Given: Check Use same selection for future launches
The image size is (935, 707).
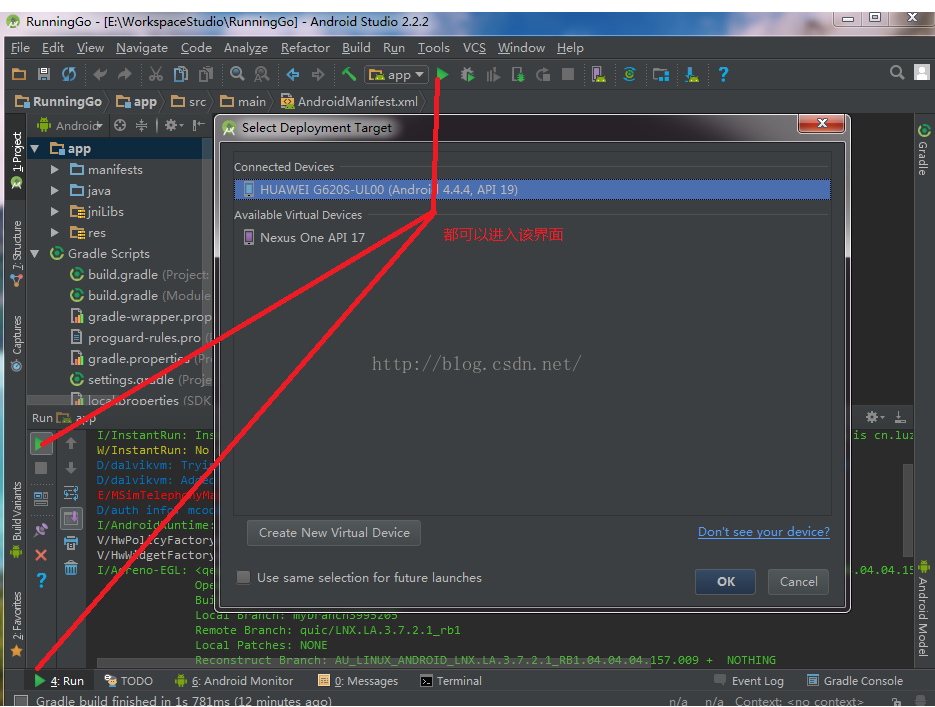Looking at the screenshot, I should point(243,577).
